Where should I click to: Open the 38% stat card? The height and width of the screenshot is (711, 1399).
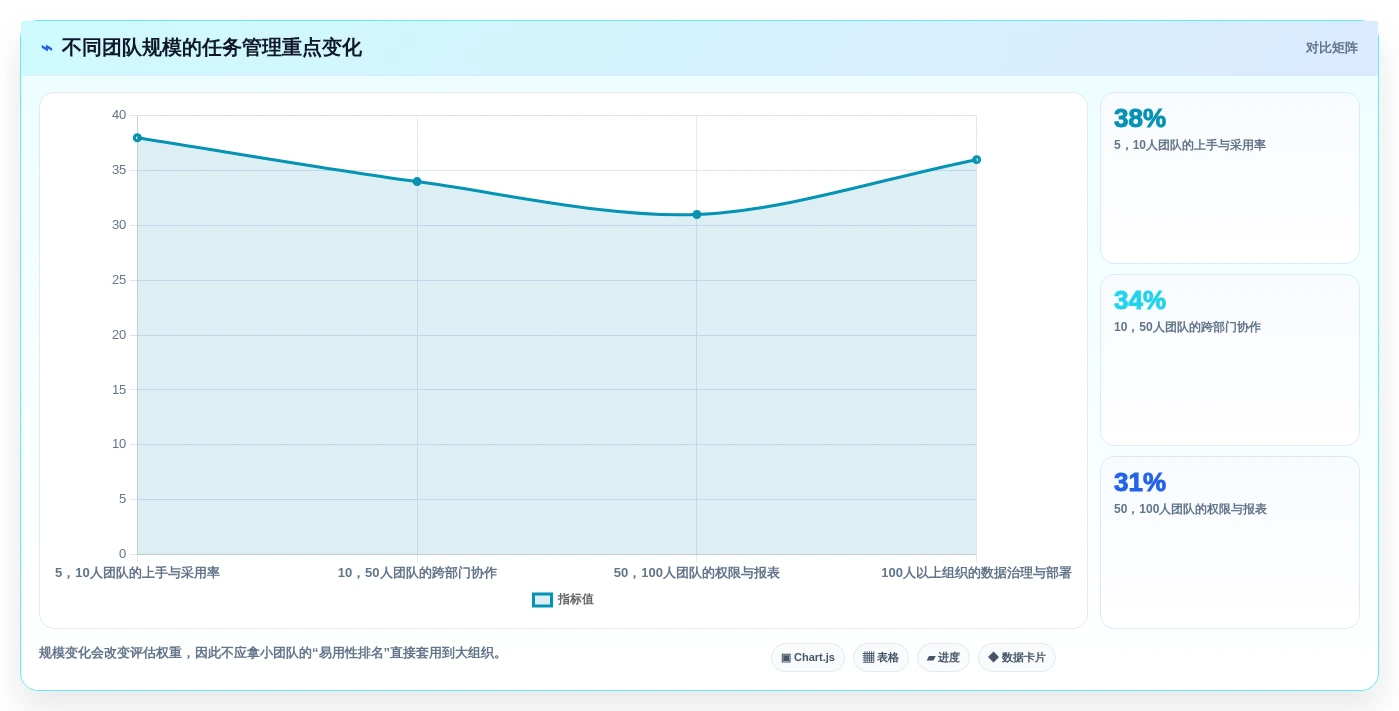pyautogui.click(x=1230, y=178)
